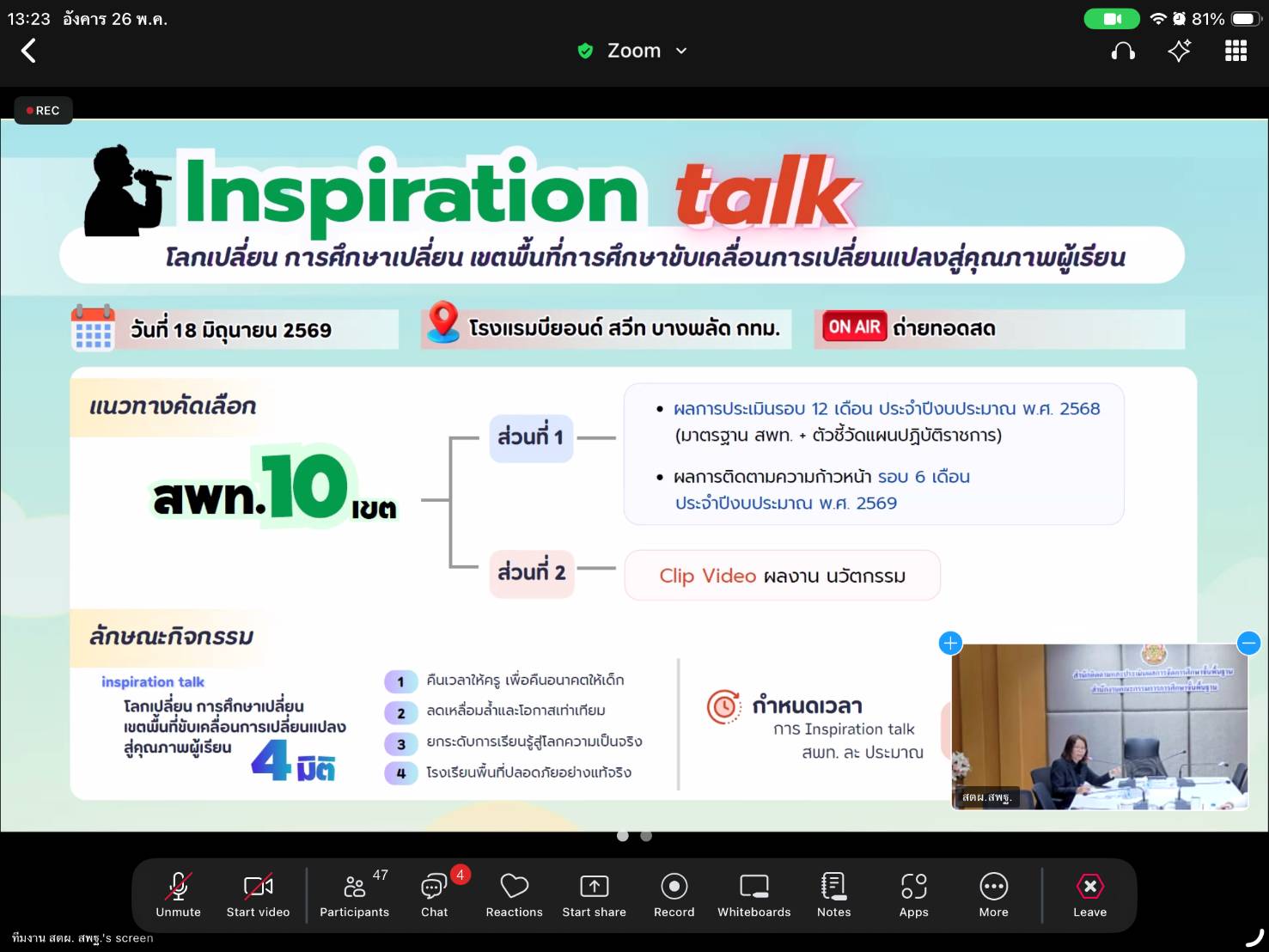
Task: Tap the clock time 13:23 in status bar
Action: (29, 18)
